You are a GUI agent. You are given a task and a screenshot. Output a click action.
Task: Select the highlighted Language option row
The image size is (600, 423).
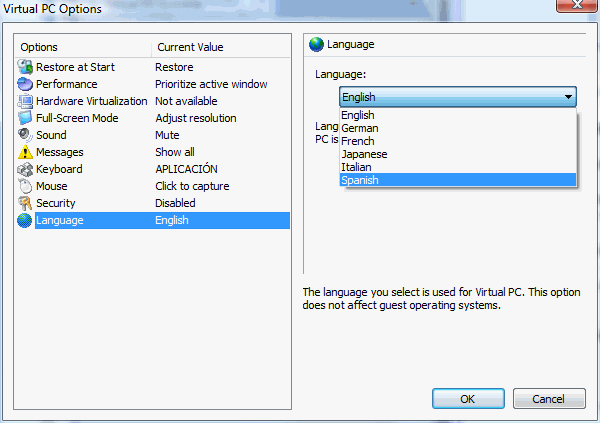click(x=153, y=220)
